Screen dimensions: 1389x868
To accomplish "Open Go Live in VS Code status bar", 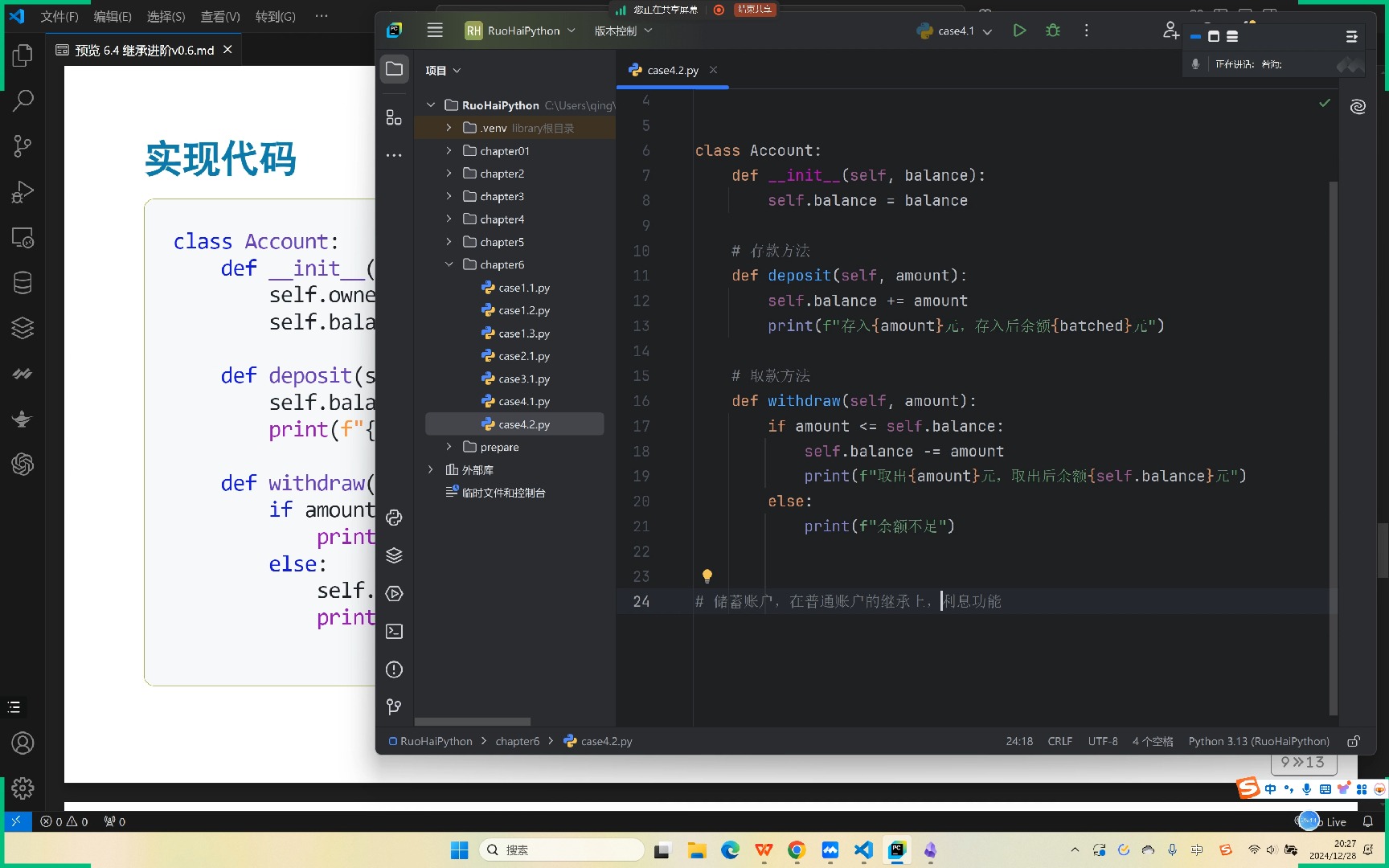I will [1322, 821].
